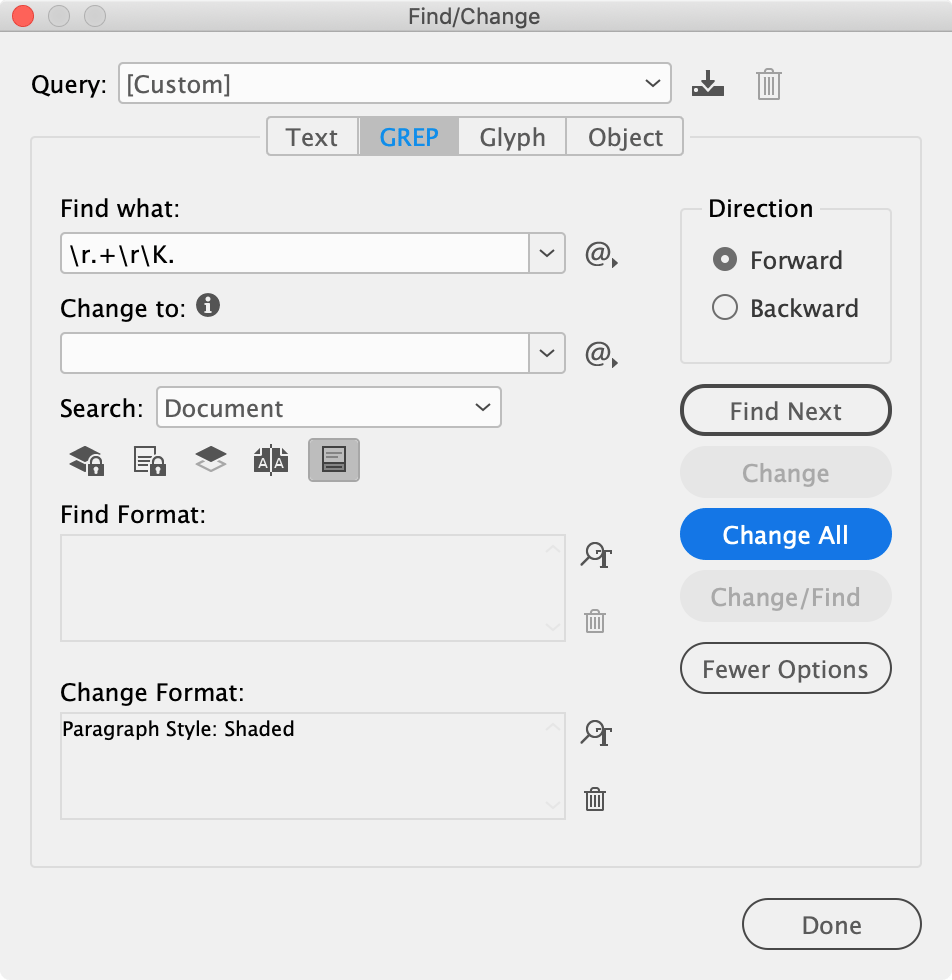Click the Save Query icon

pos(707,84)
